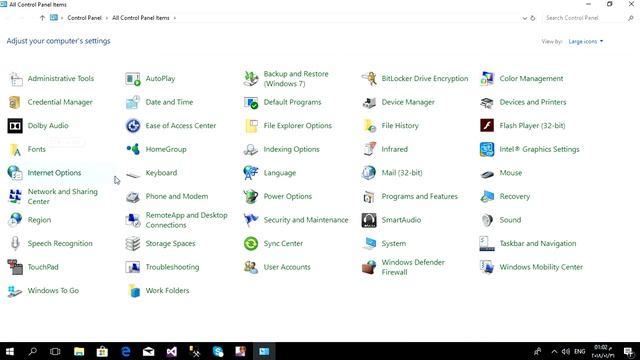Open the Fonts icon
Screen dimensions: 640x360
click(x=15, y=149)
